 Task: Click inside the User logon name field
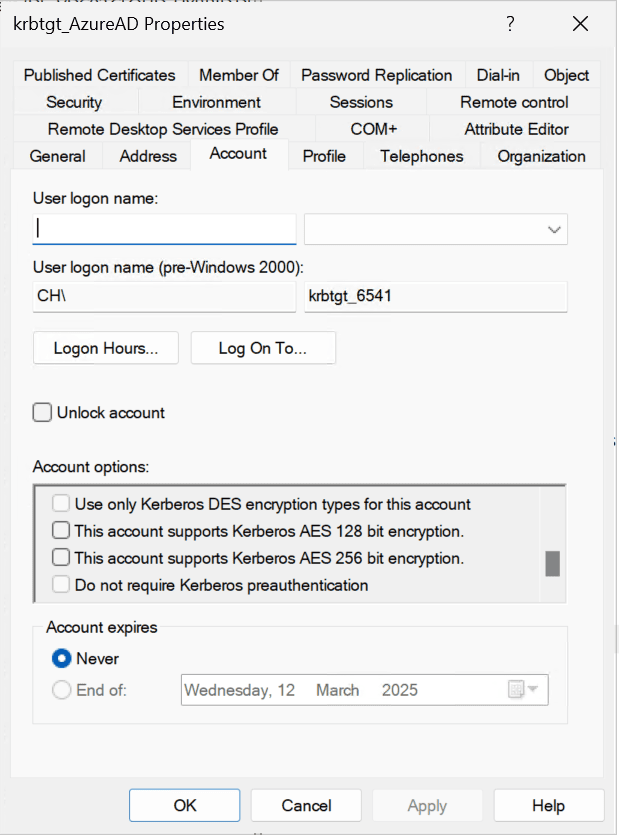(x=164, y=229)
